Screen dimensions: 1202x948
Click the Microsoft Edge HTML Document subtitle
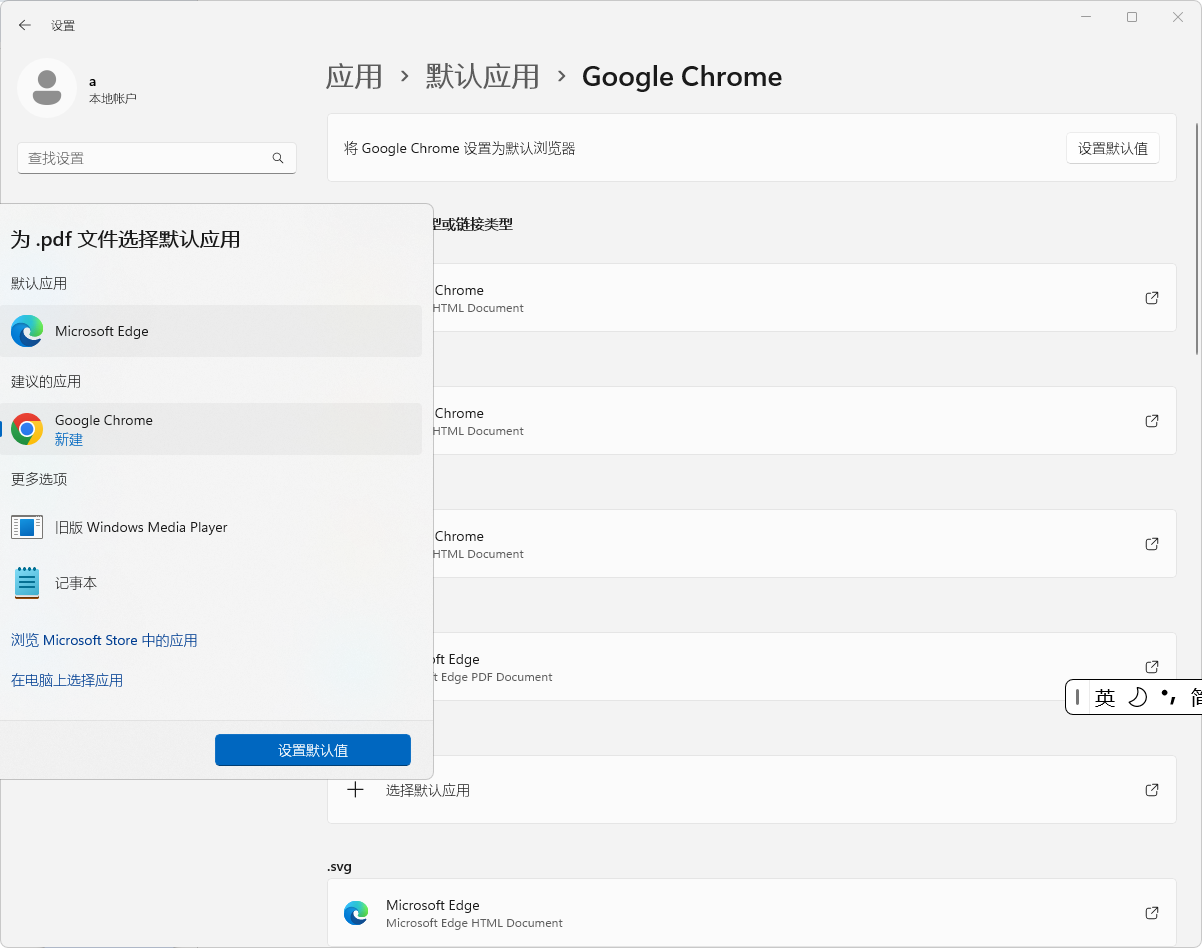click(474, 923)
